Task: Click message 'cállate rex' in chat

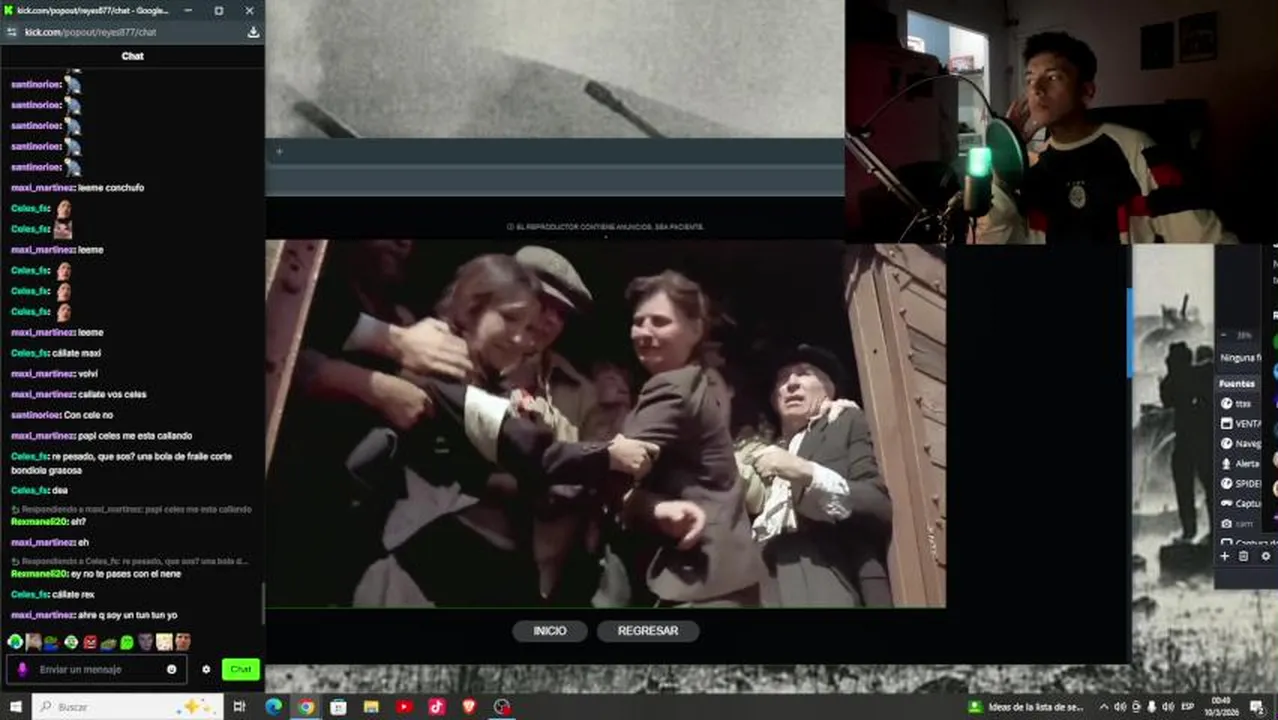Action: tap(72, 594)
